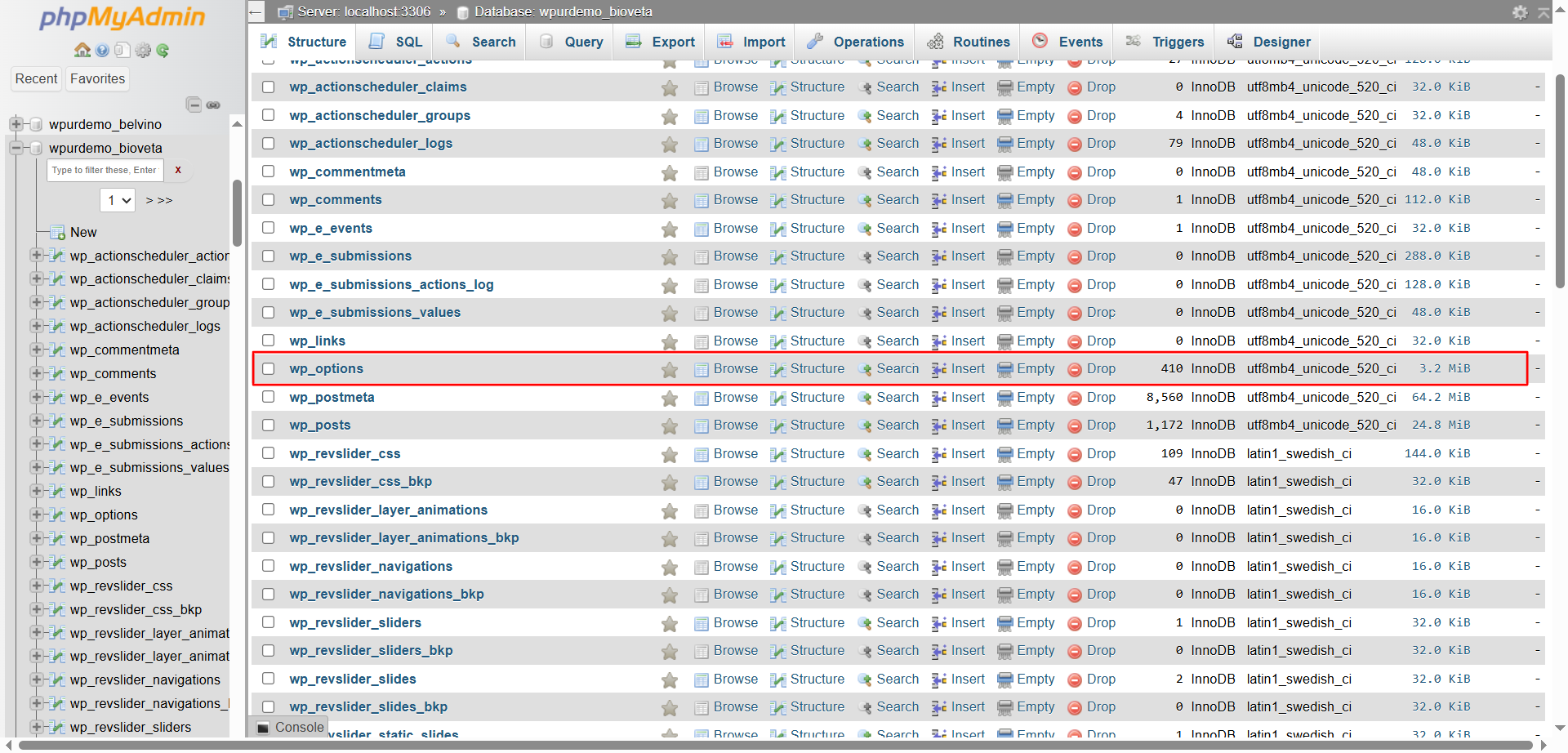The height and width of the screenshot is (753, 1568).
Task: Expand wp_commentmeta node in navigation tree
Action: (36, 350)
